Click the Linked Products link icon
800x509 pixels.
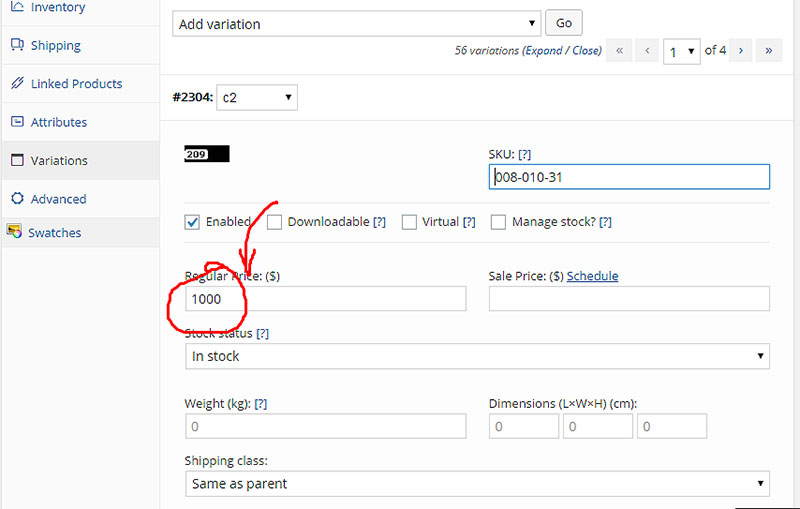[17, 83]
